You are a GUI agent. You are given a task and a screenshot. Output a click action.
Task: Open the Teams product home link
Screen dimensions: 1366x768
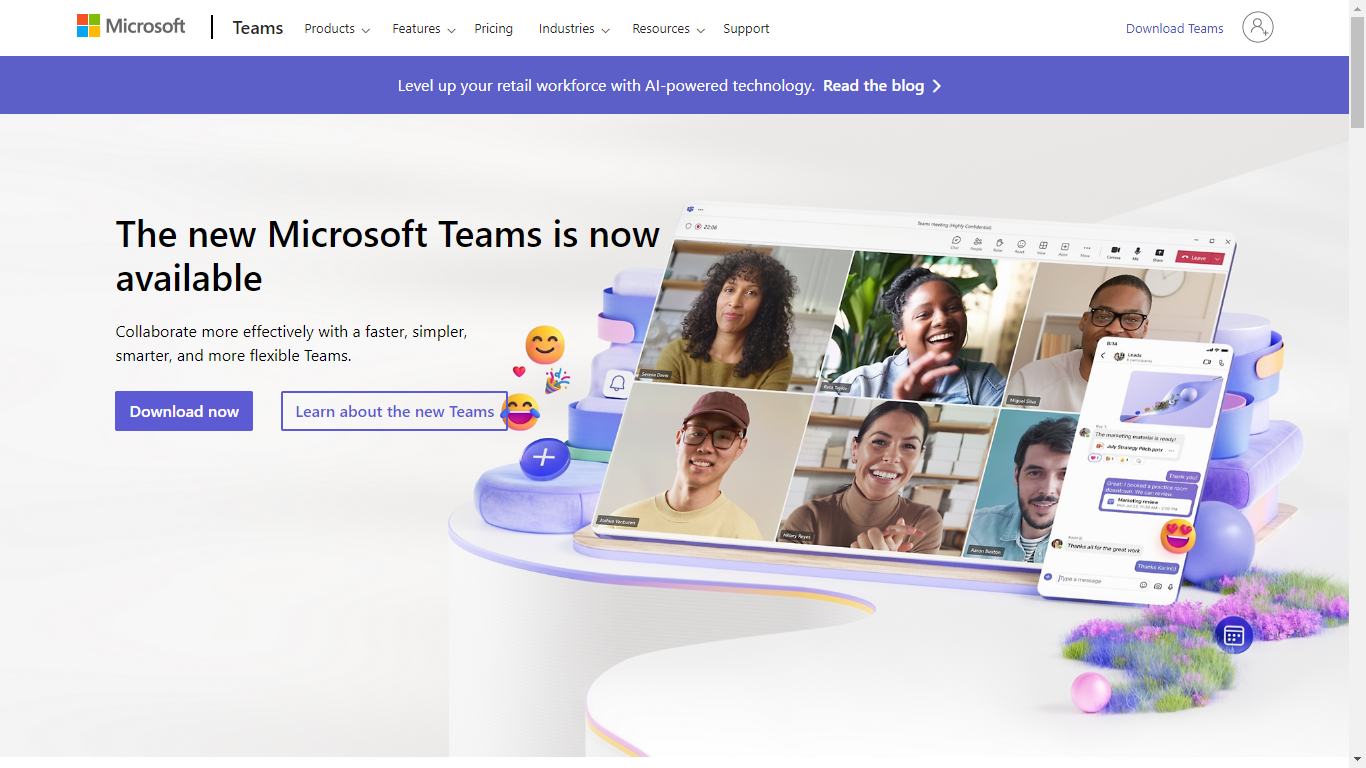click(258, 28)
